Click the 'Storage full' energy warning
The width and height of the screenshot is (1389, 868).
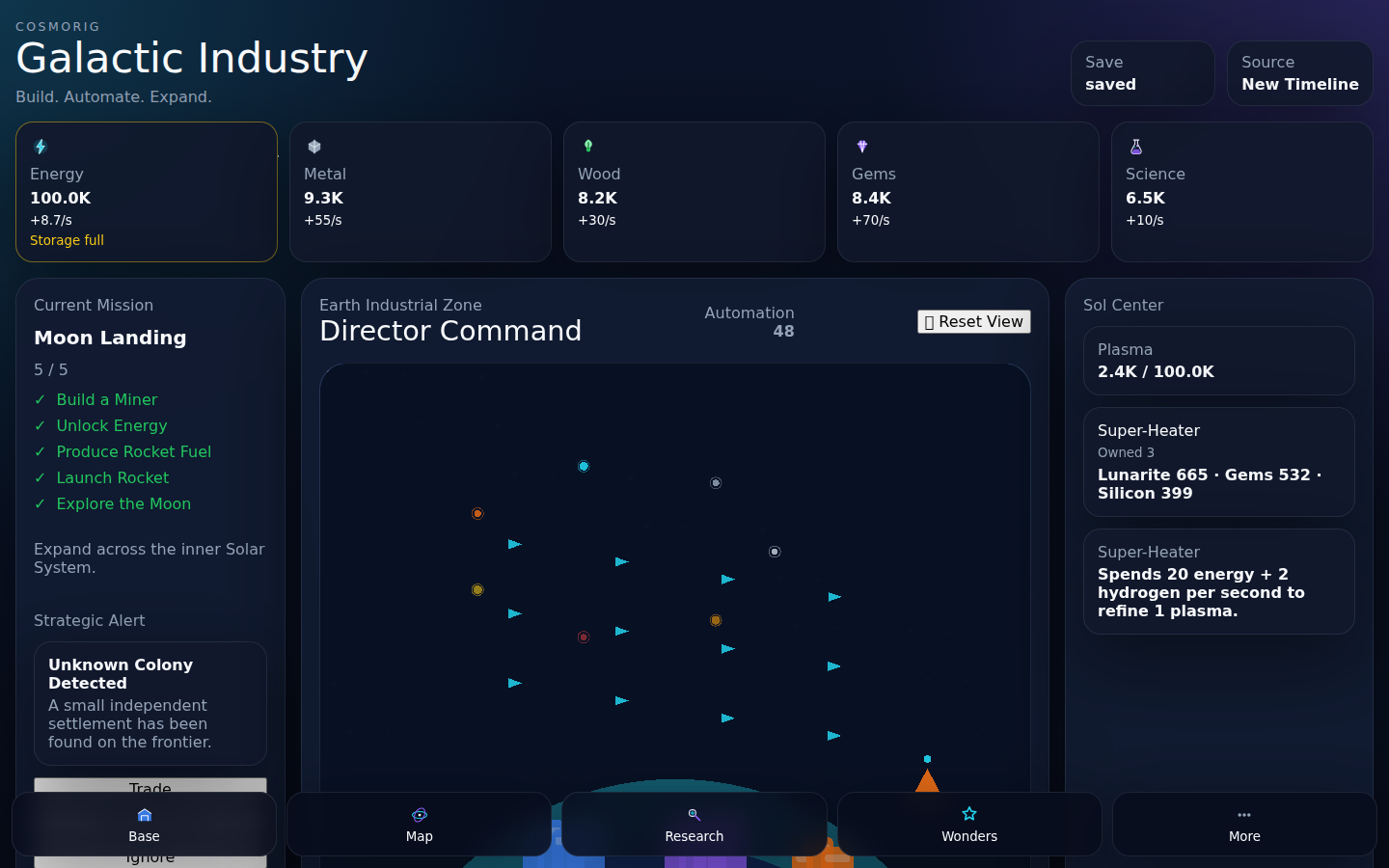[x=67, y=240]
